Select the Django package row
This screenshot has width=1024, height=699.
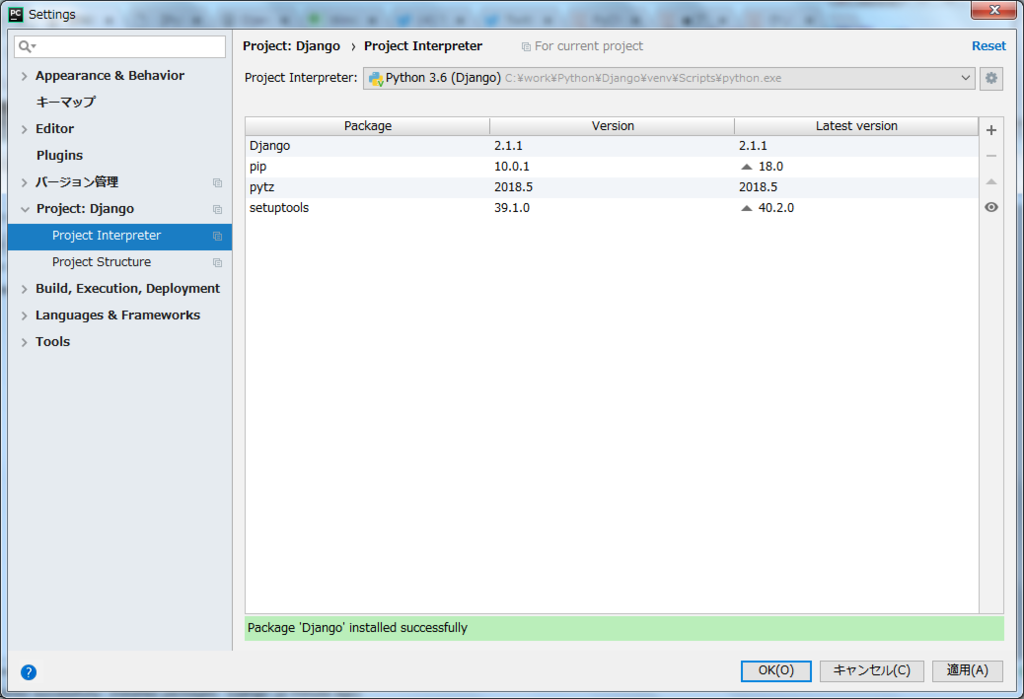click(612, 146)
